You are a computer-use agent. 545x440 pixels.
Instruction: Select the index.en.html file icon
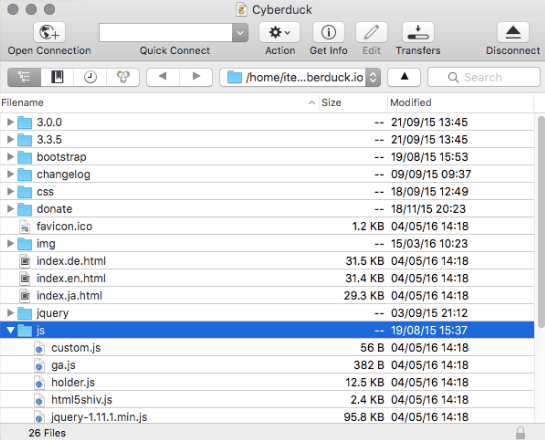(x=25, y=278)
